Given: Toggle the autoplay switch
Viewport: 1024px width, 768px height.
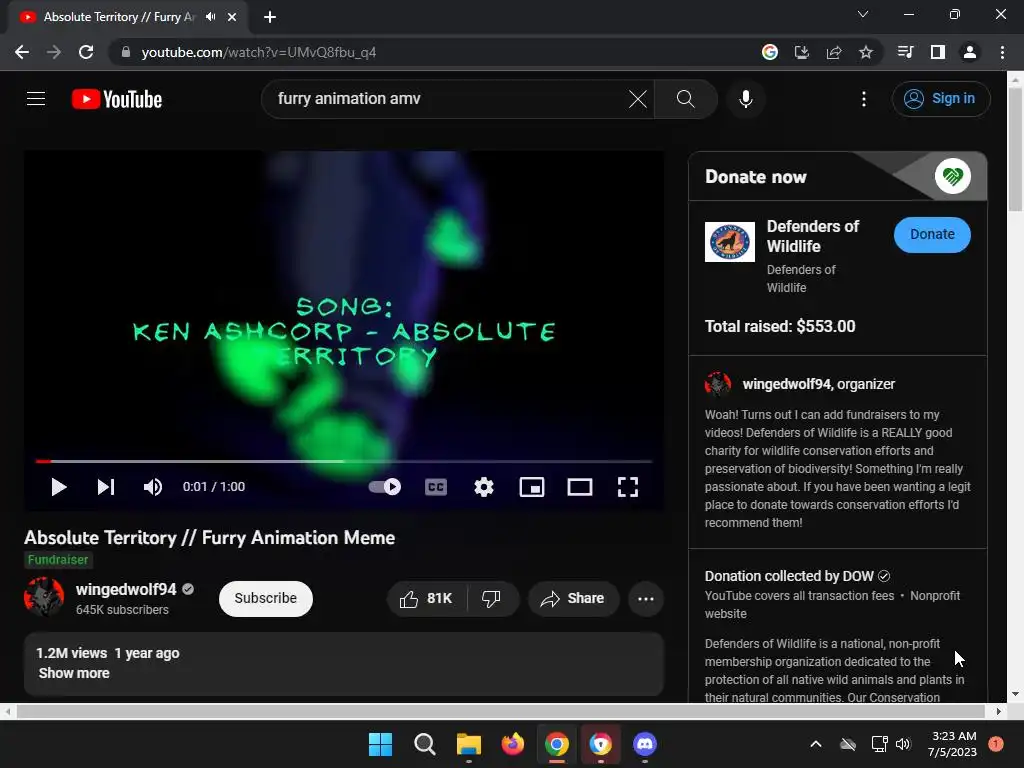Looking at the screenshot, I should (x=385, y=487).
